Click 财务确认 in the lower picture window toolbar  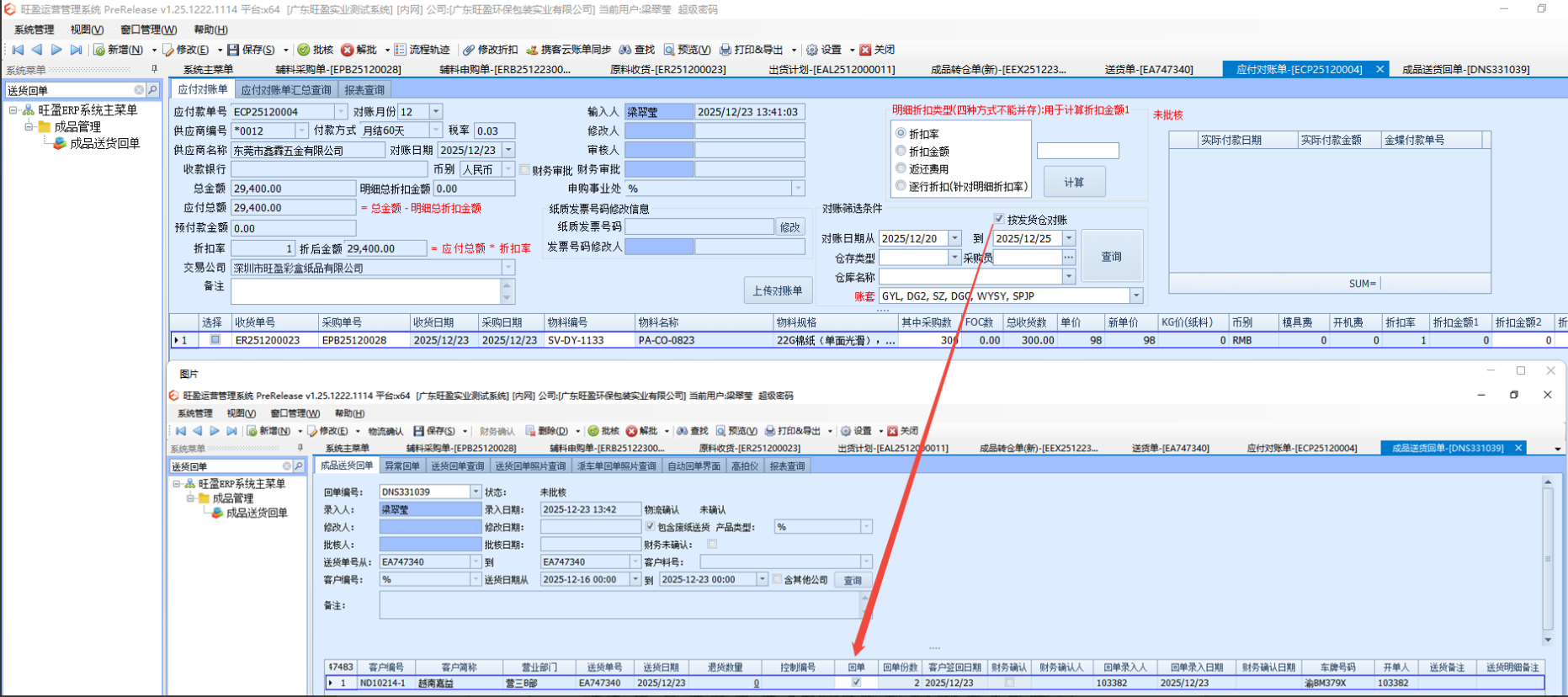(x=497, y=431)
